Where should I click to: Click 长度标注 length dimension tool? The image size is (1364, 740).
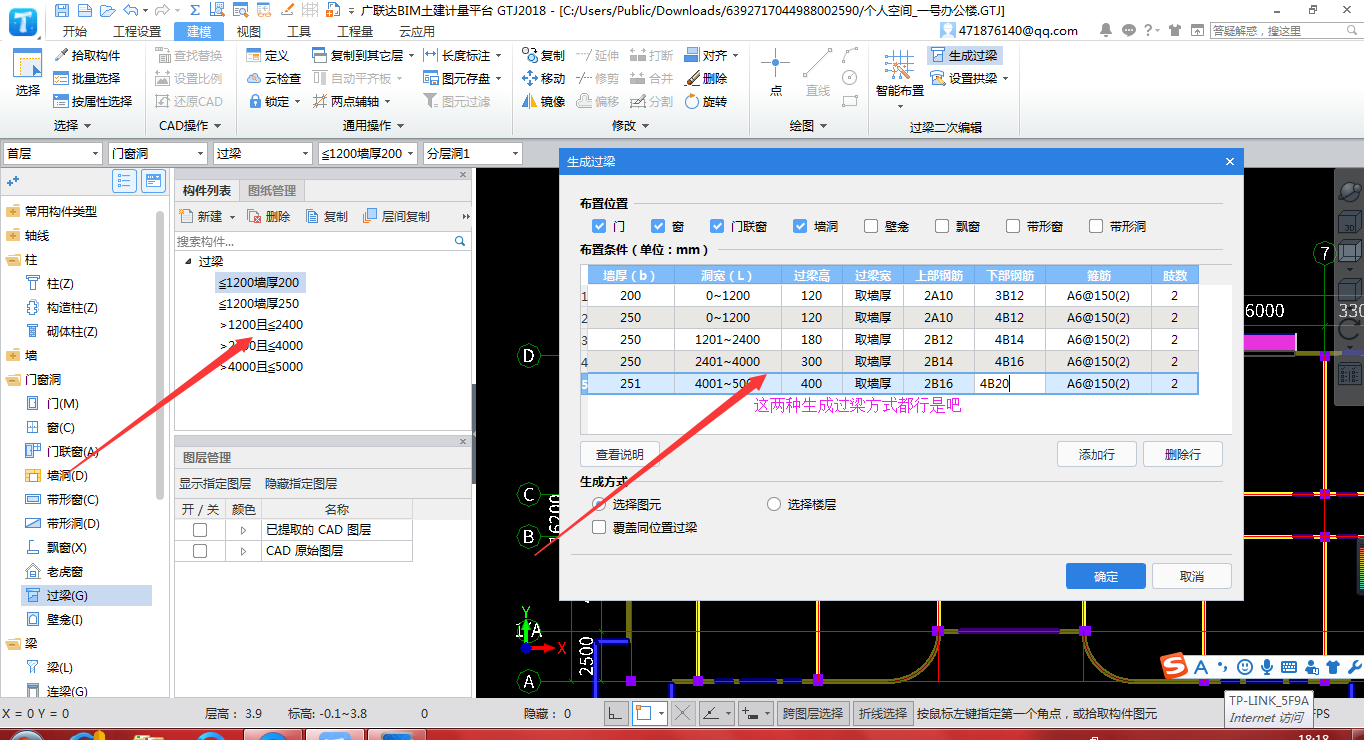click(463, 56)
